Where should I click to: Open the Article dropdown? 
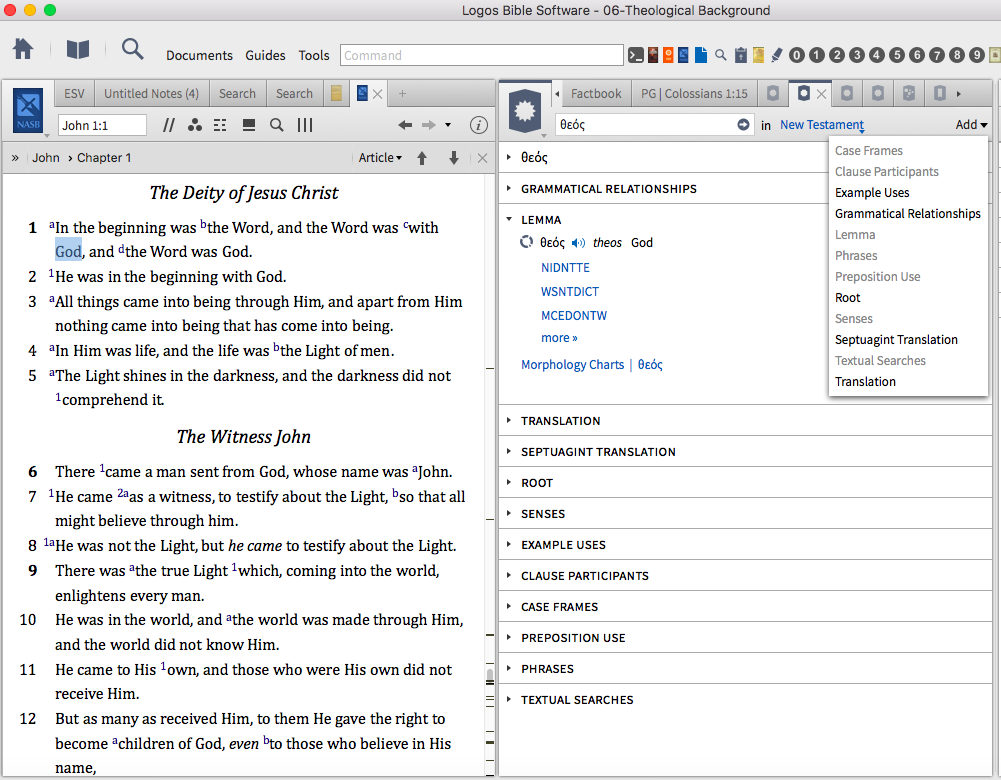click(380, 158)
